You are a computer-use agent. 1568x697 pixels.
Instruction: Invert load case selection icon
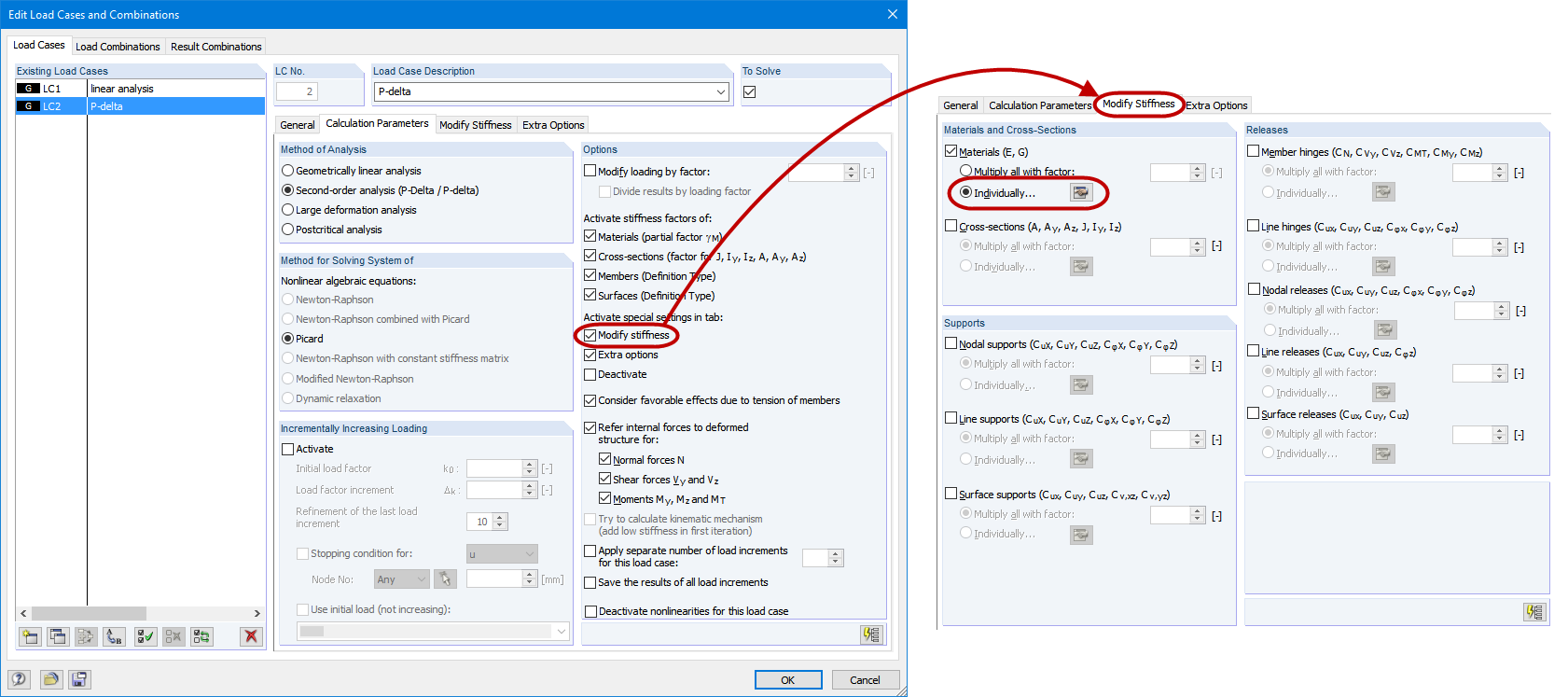coord(201,636)
